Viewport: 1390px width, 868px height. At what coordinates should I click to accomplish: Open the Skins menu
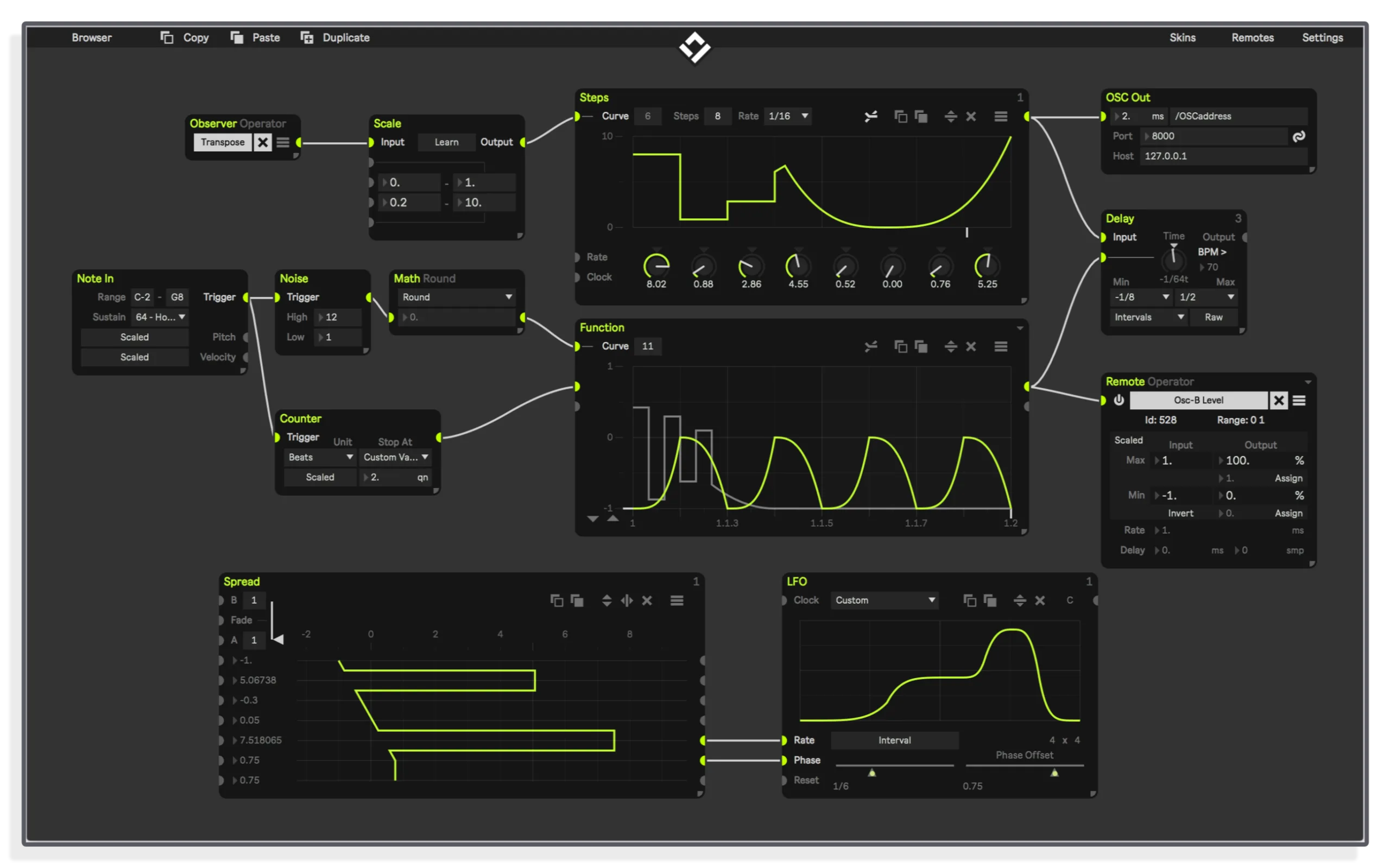(x=1182, y=37)
